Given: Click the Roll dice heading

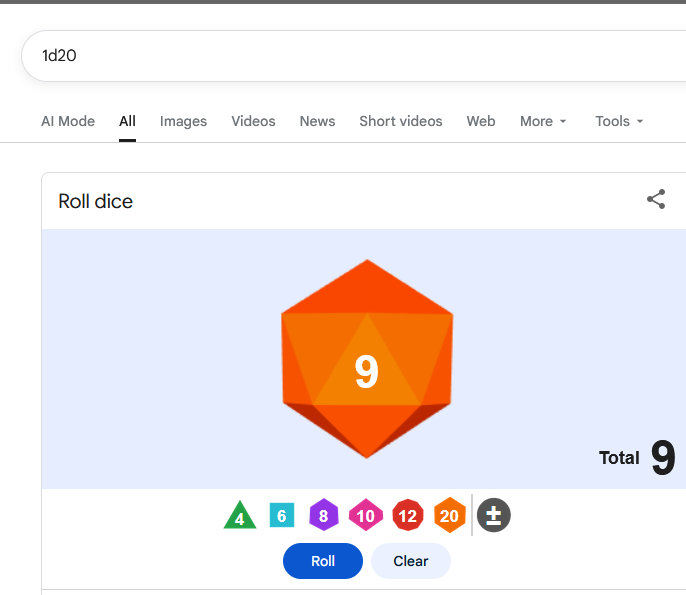Looking at the screenshot, I should pyautogui.click(x=95, y=201).
